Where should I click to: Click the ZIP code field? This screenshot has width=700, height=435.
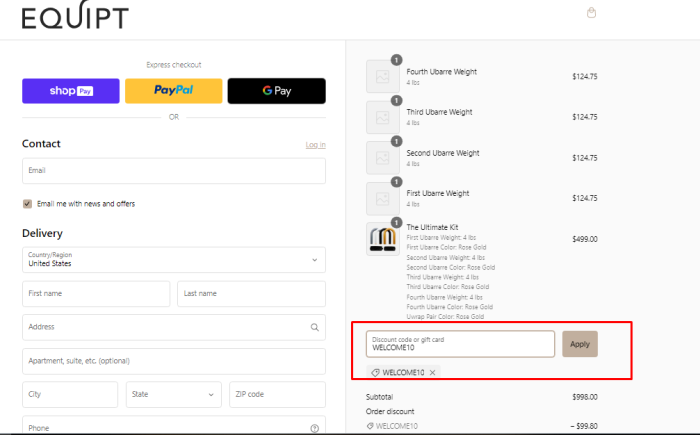point(277,394)
